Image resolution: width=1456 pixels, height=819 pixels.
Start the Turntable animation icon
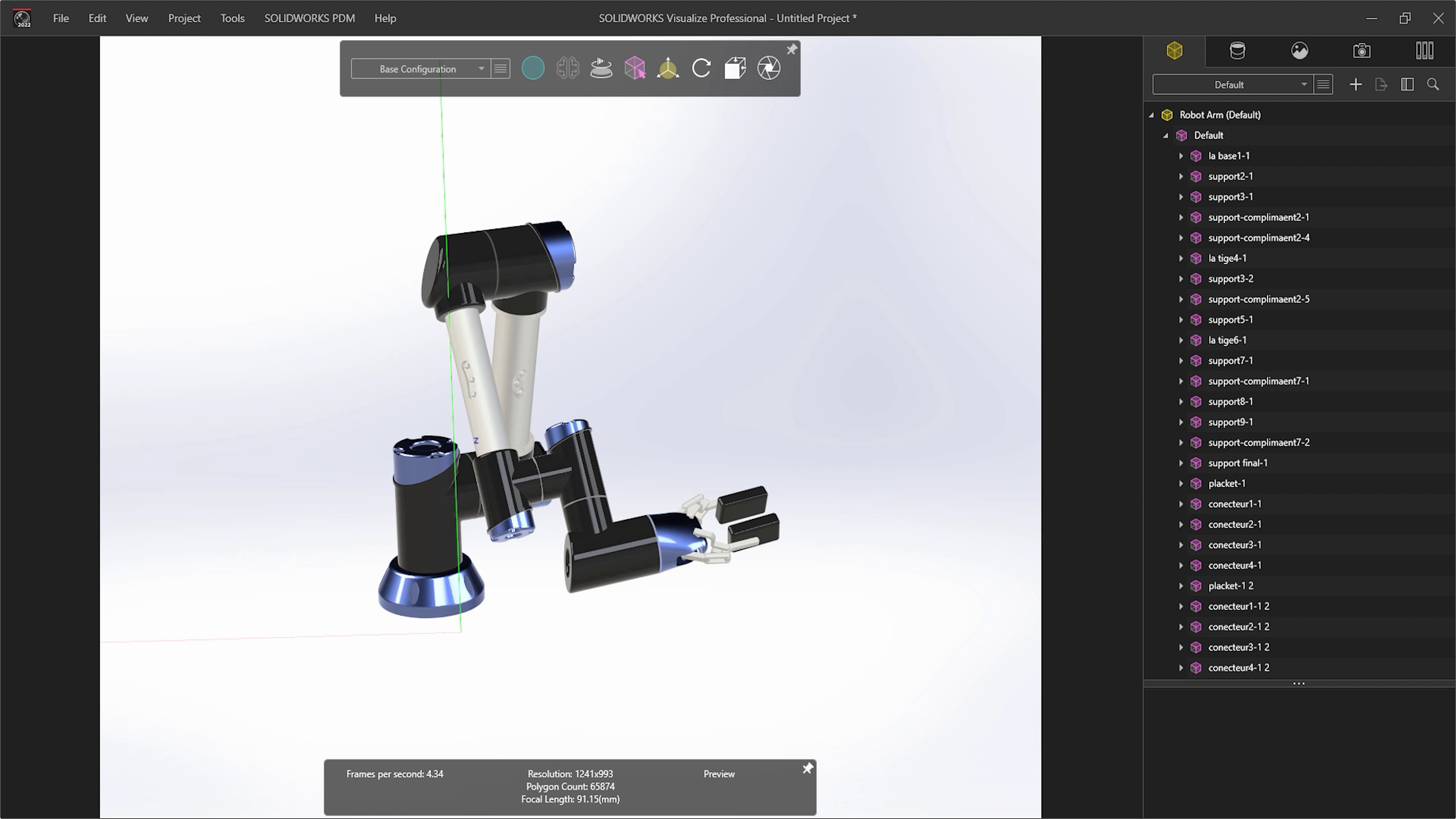tap(601, 68)
